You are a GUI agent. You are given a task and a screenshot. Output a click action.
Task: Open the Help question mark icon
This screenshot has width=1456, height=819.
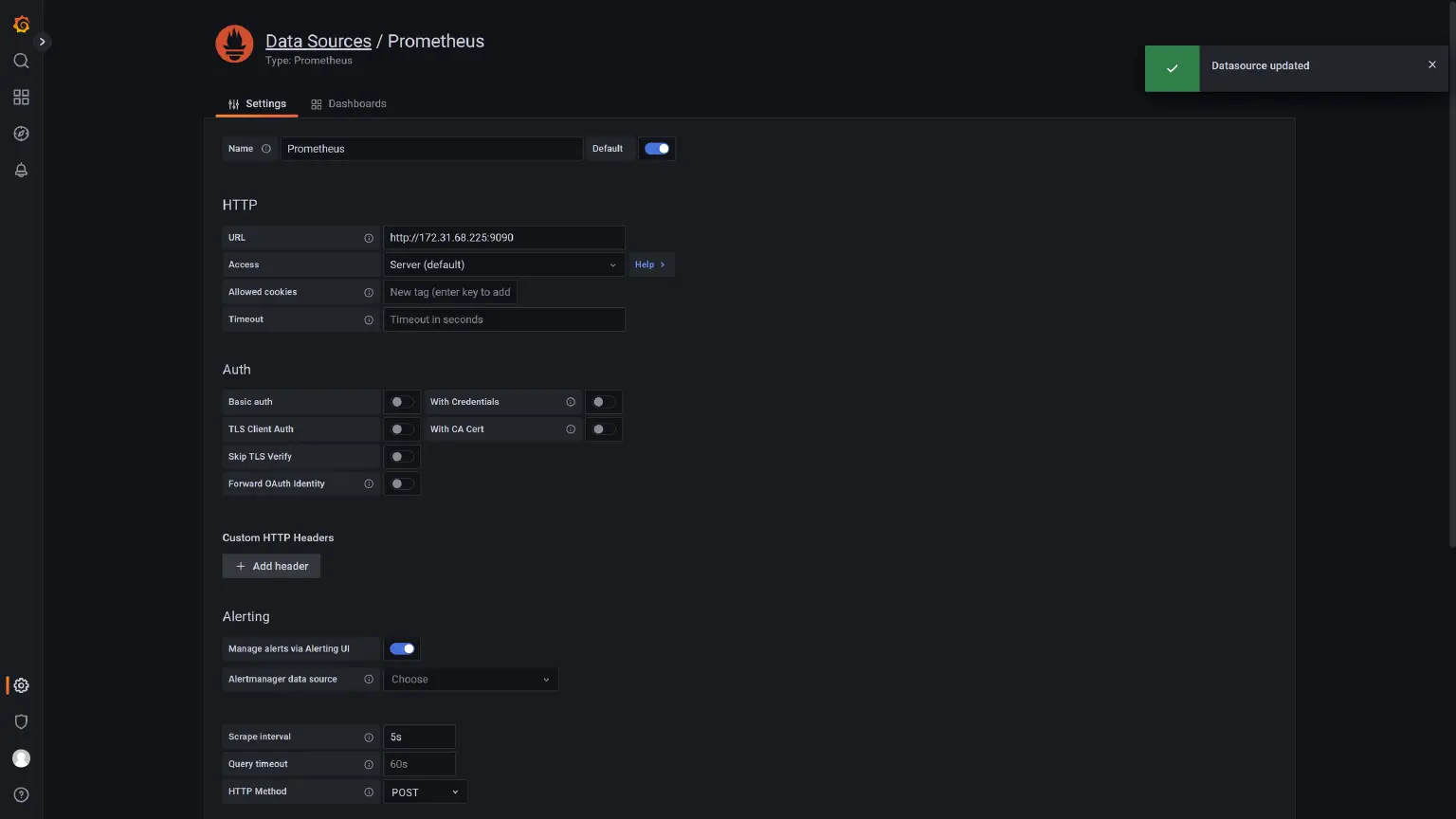point(21,794)
